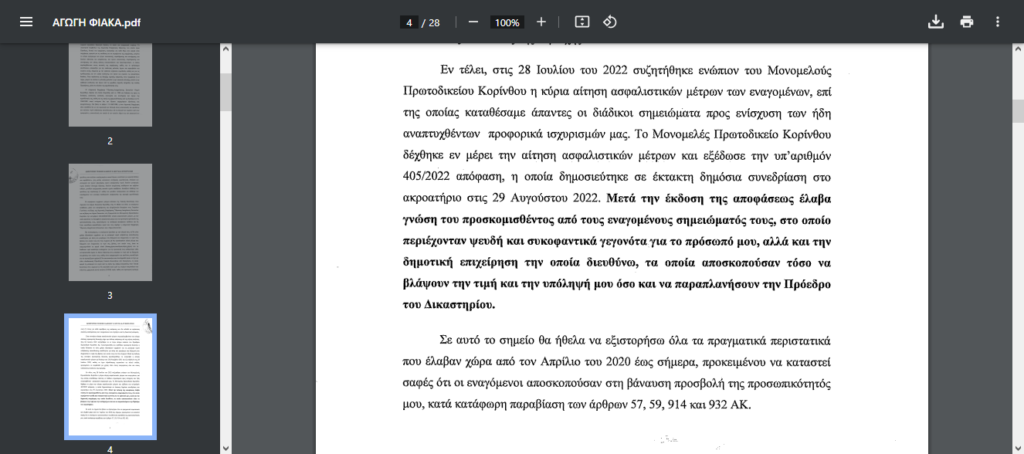The image size is (1024, 454).
Task: Toggle the sidebar with the hamburger menu
Action: pyautogui.click(x=26, y=22)
